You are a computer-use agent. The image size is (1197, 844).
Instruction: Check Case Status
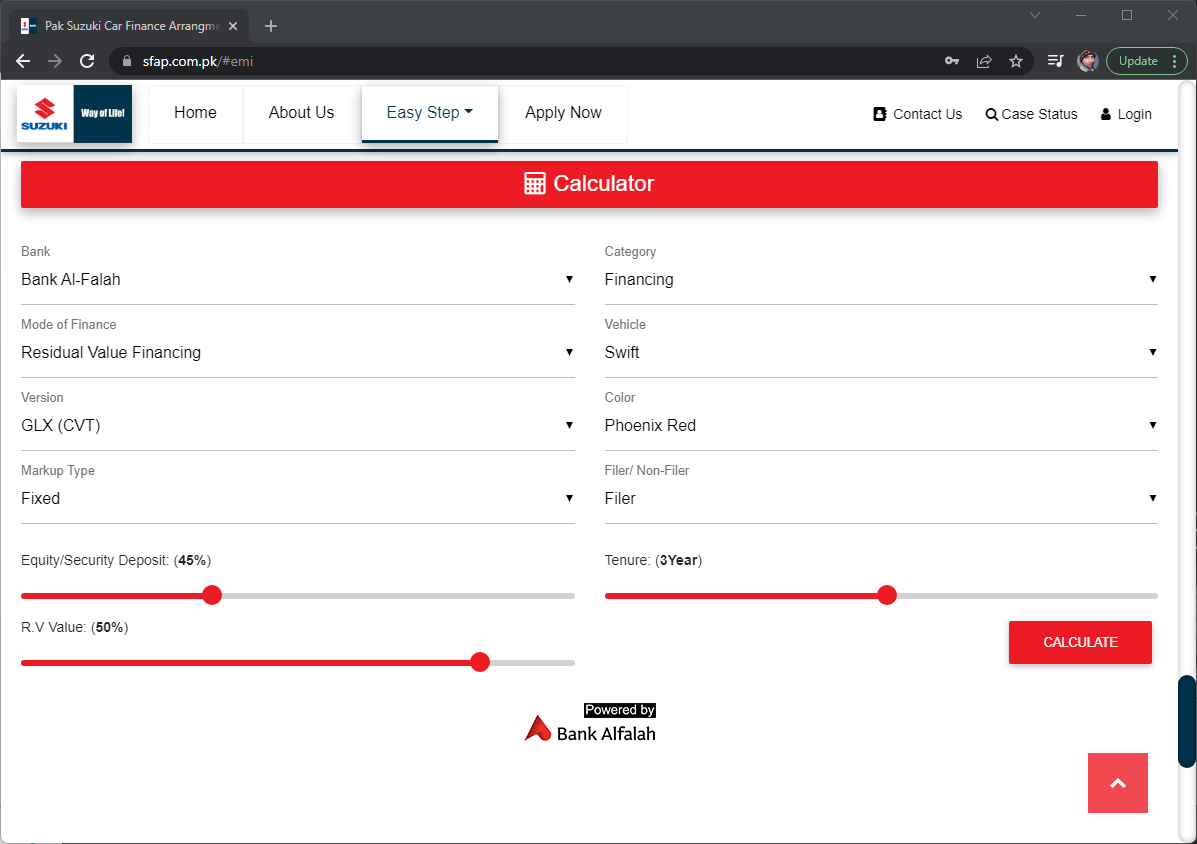[x=1031, y=114]
